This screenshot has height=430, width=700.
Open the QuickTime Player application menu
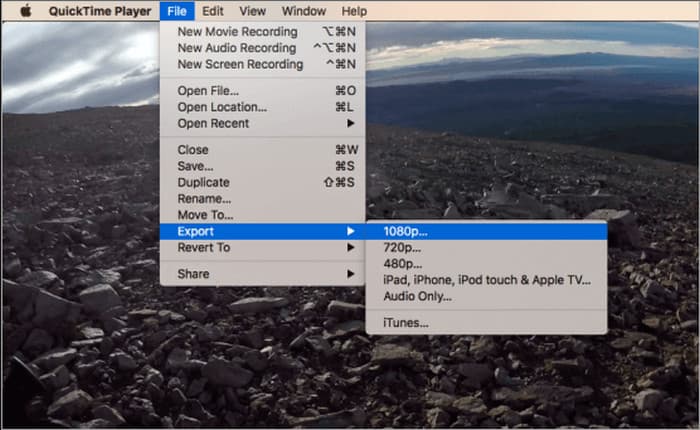point(100,11)
